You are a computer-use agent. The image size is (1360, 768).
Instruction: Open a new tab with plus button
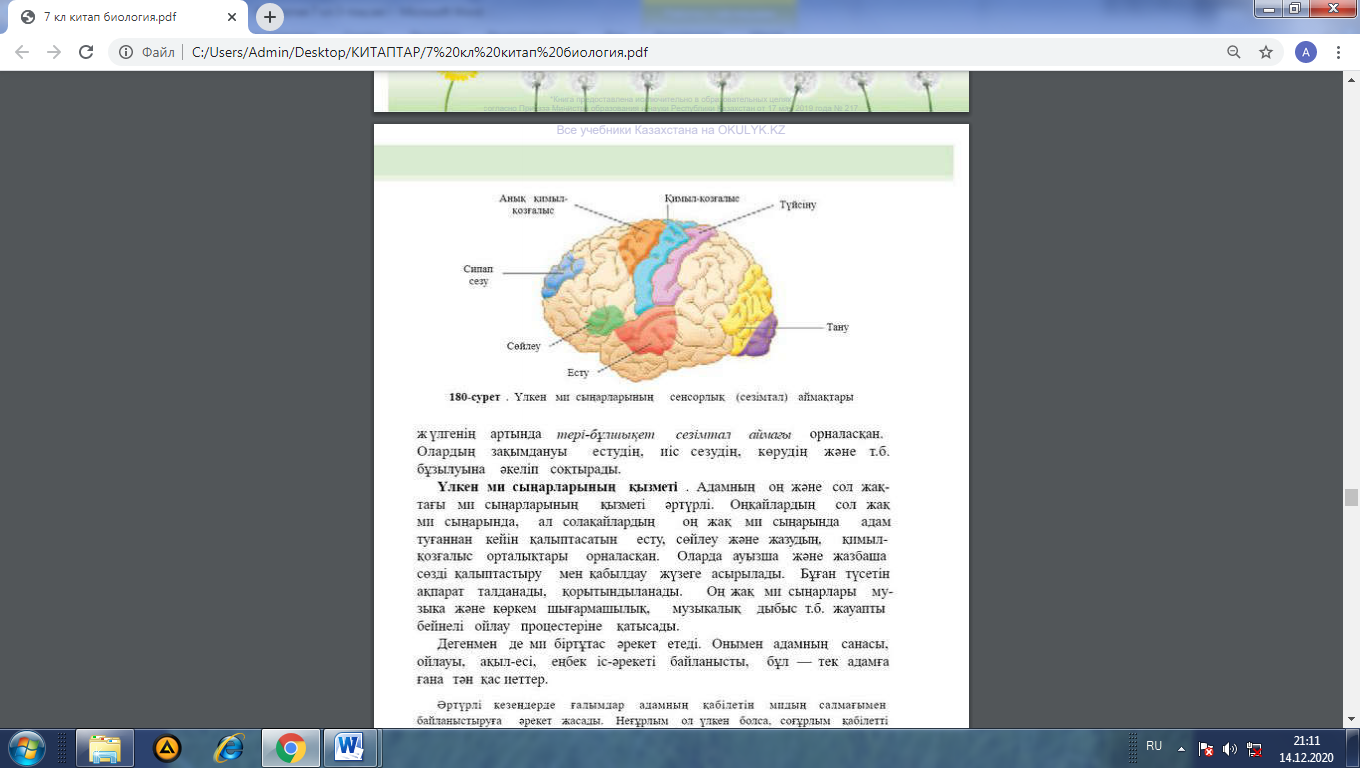[x=270, y=17]
